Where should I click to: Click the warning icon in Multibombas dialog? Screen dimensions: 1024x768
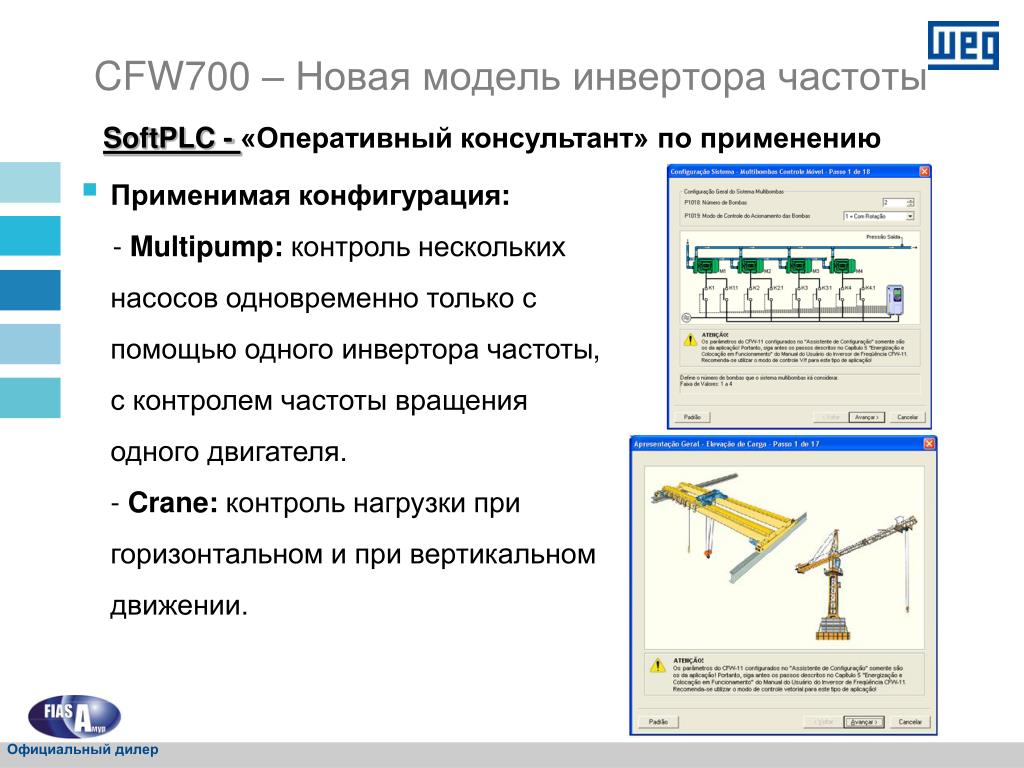(x=690, y=340)
